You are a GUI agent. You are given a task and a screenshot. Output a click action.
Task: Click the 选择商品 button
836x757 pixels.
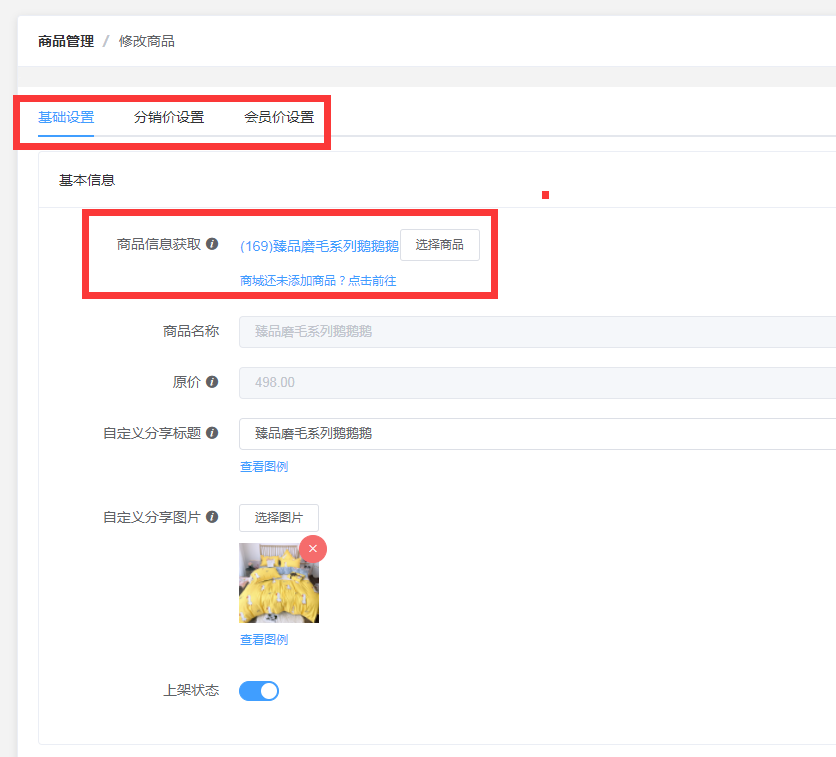click(440, 245)
